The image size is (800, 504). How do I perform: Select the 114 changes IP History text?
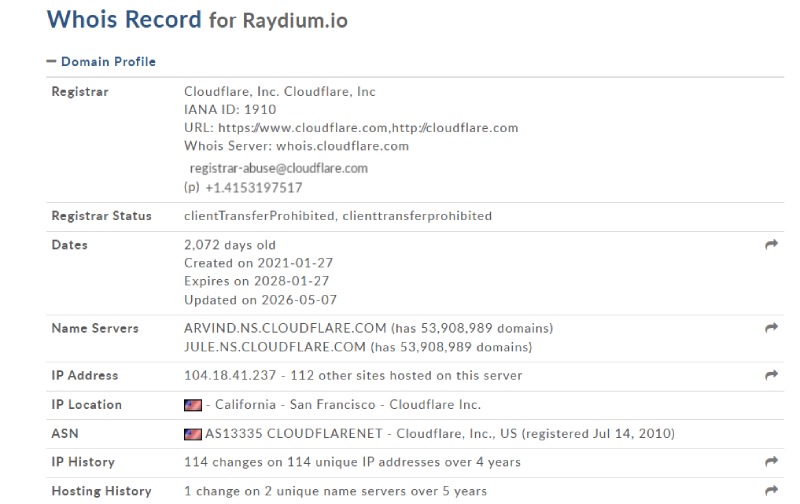click(x=353, y=462)
